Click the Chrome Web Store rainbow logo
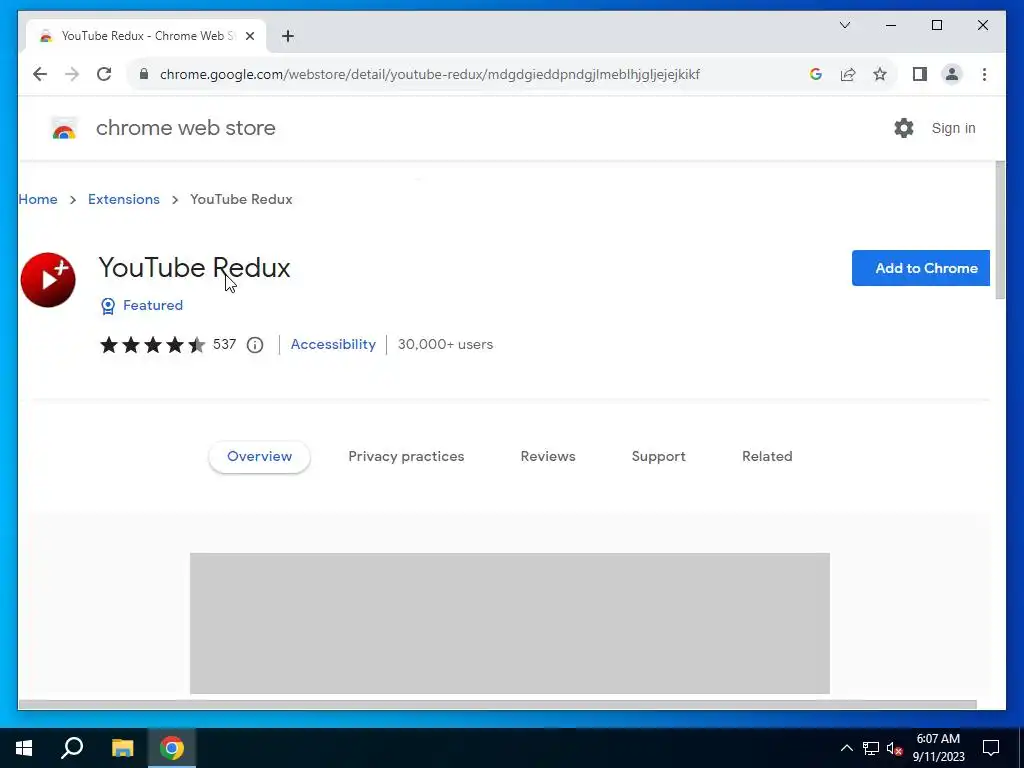Screen dimensions: 1024x768 click(63, 129)
